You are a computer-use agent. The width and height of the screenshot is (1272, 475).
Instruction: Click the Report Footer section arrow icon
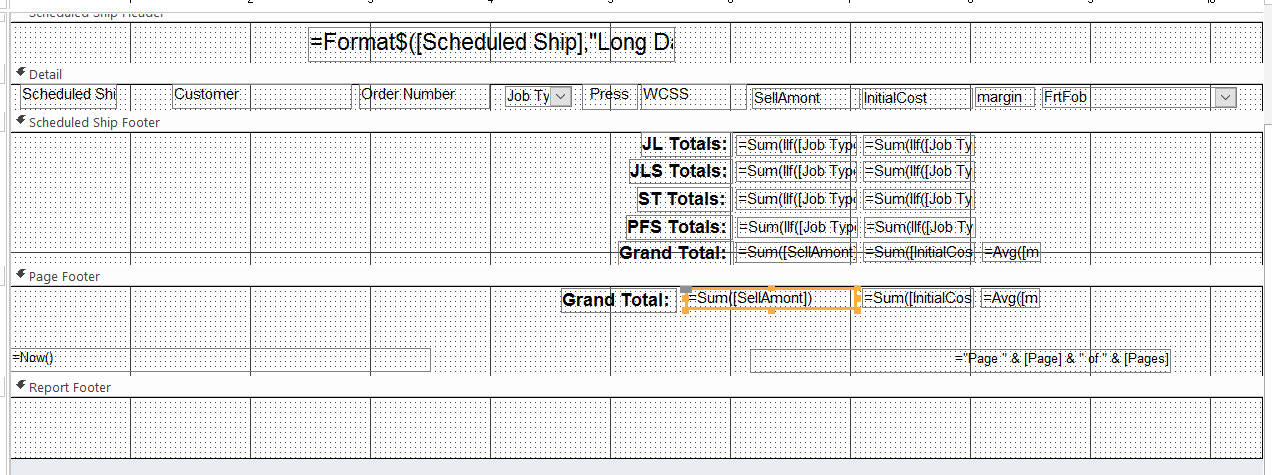click(x=21, y=386)
